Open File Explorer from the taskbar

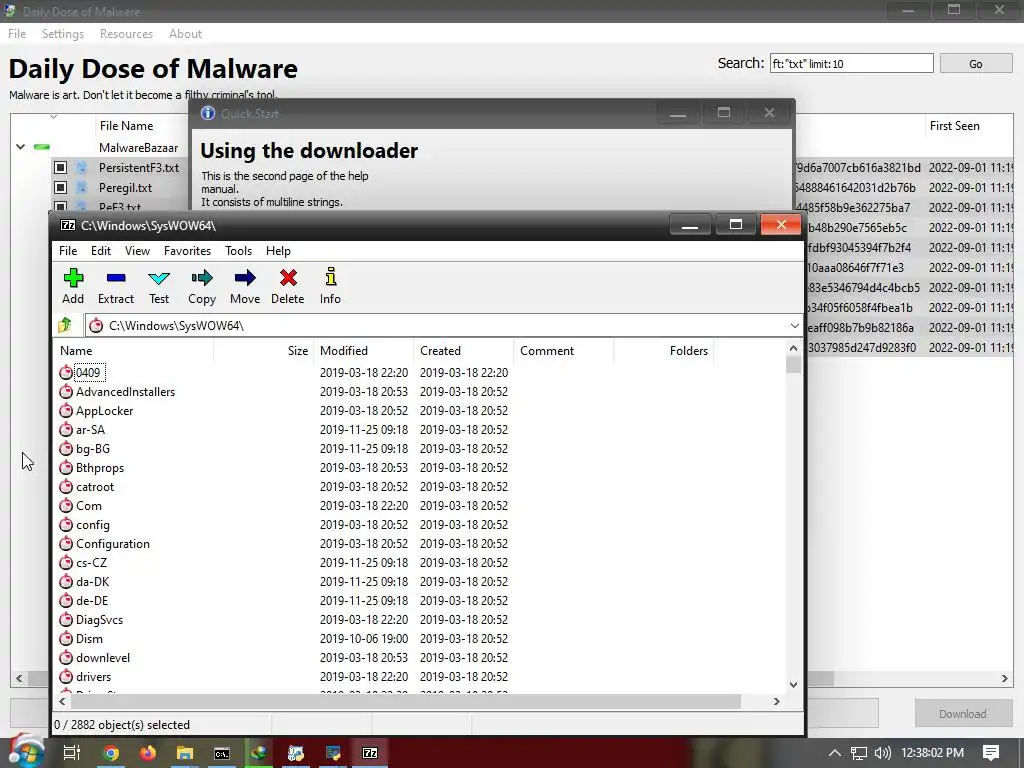tap(185, 753)
